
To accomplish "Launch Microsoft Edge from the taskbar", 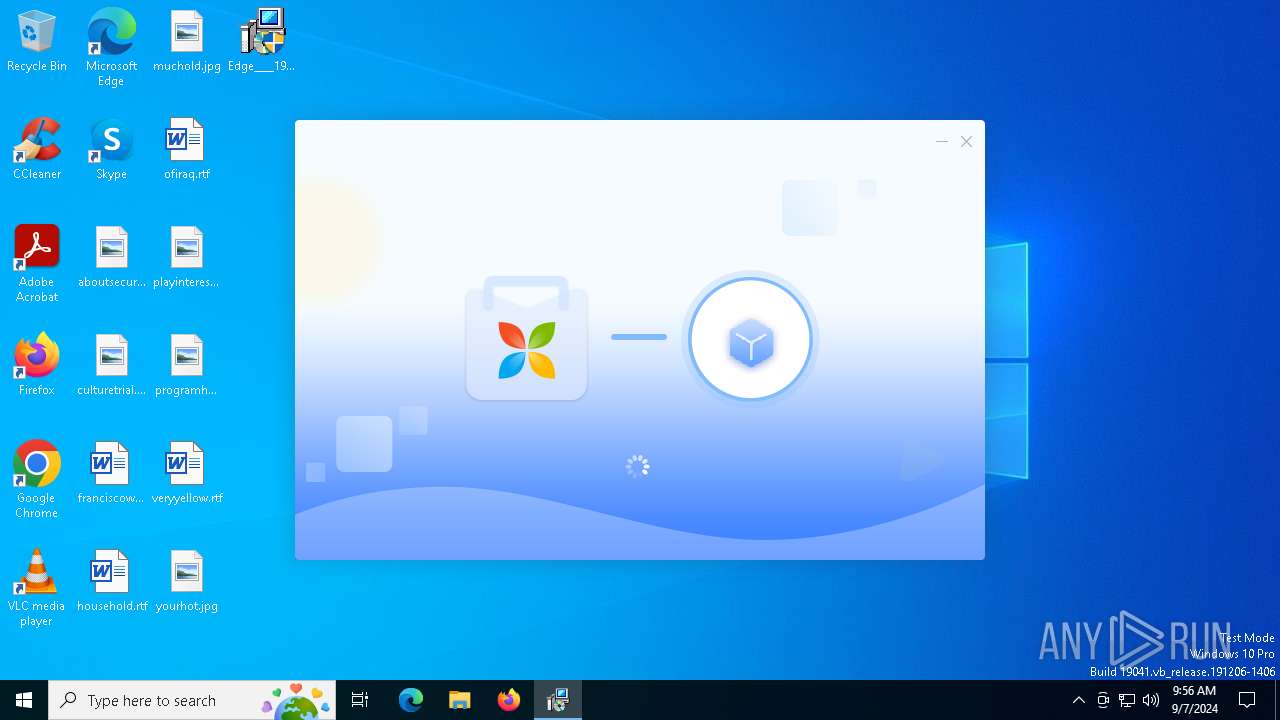I will 411,700.
